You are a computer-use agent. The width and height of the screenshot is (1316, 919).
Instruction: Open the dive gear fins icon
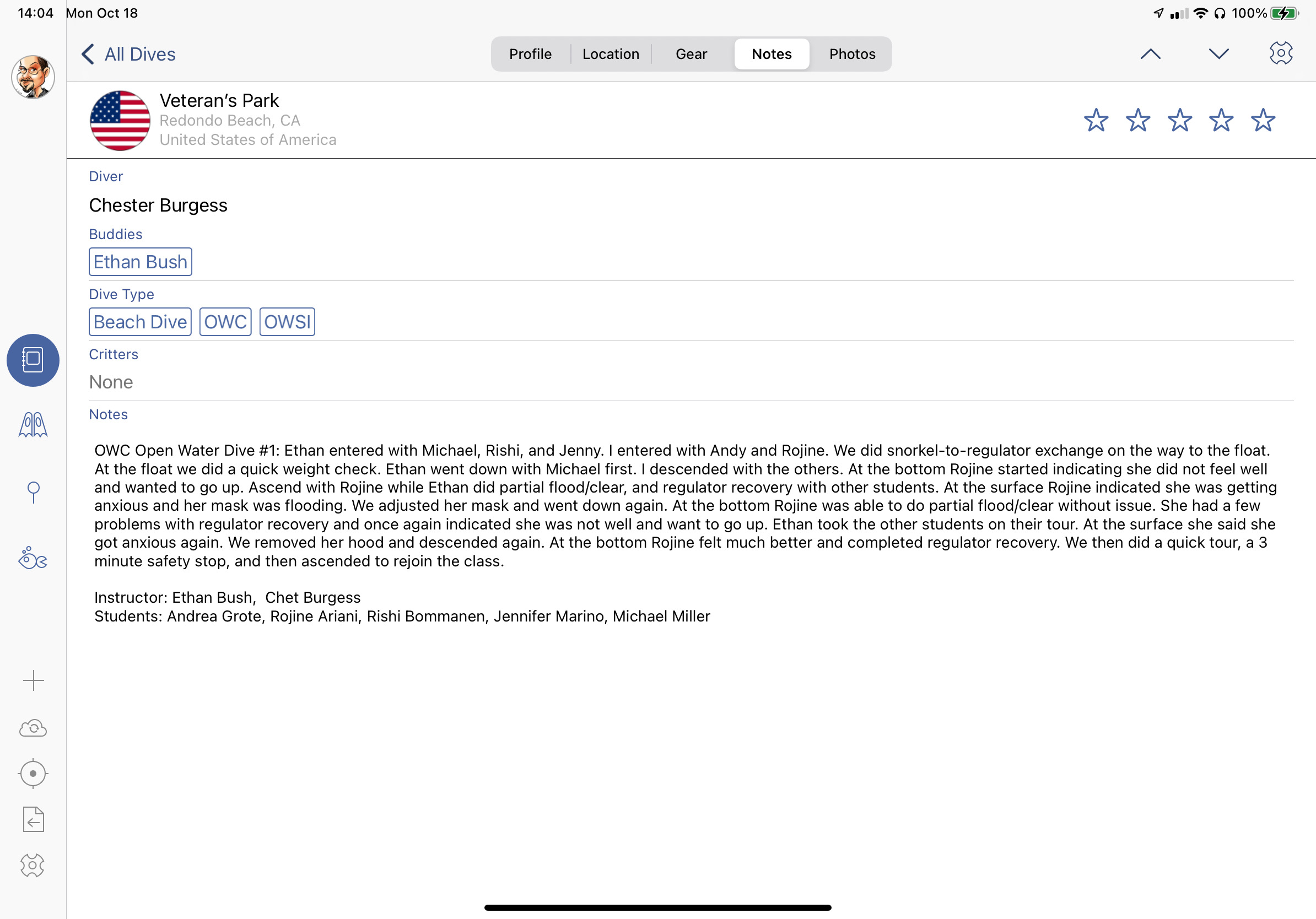pyautogui.click(x=33, y=425)
